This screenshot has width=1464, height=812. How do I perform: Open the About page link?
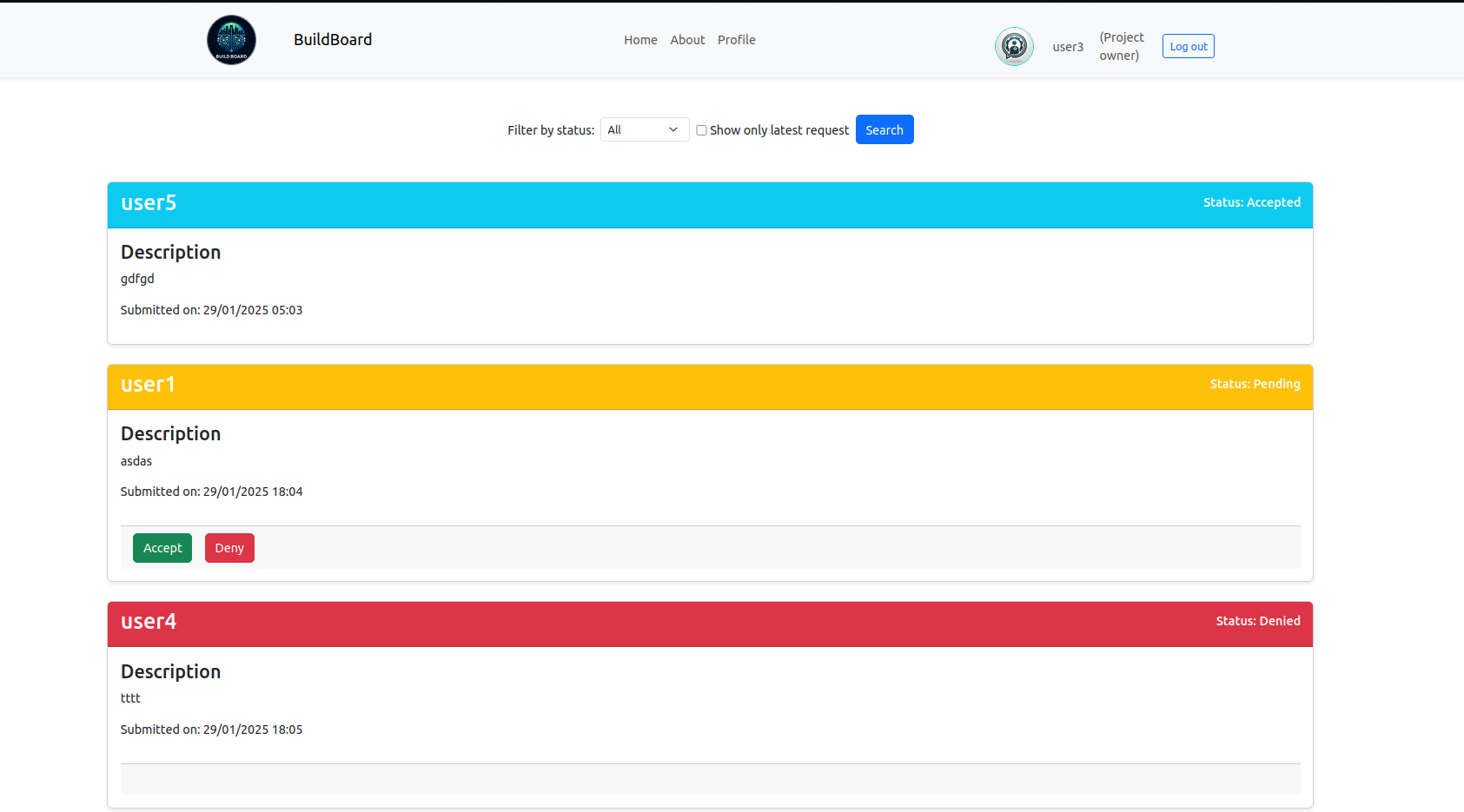687,40
